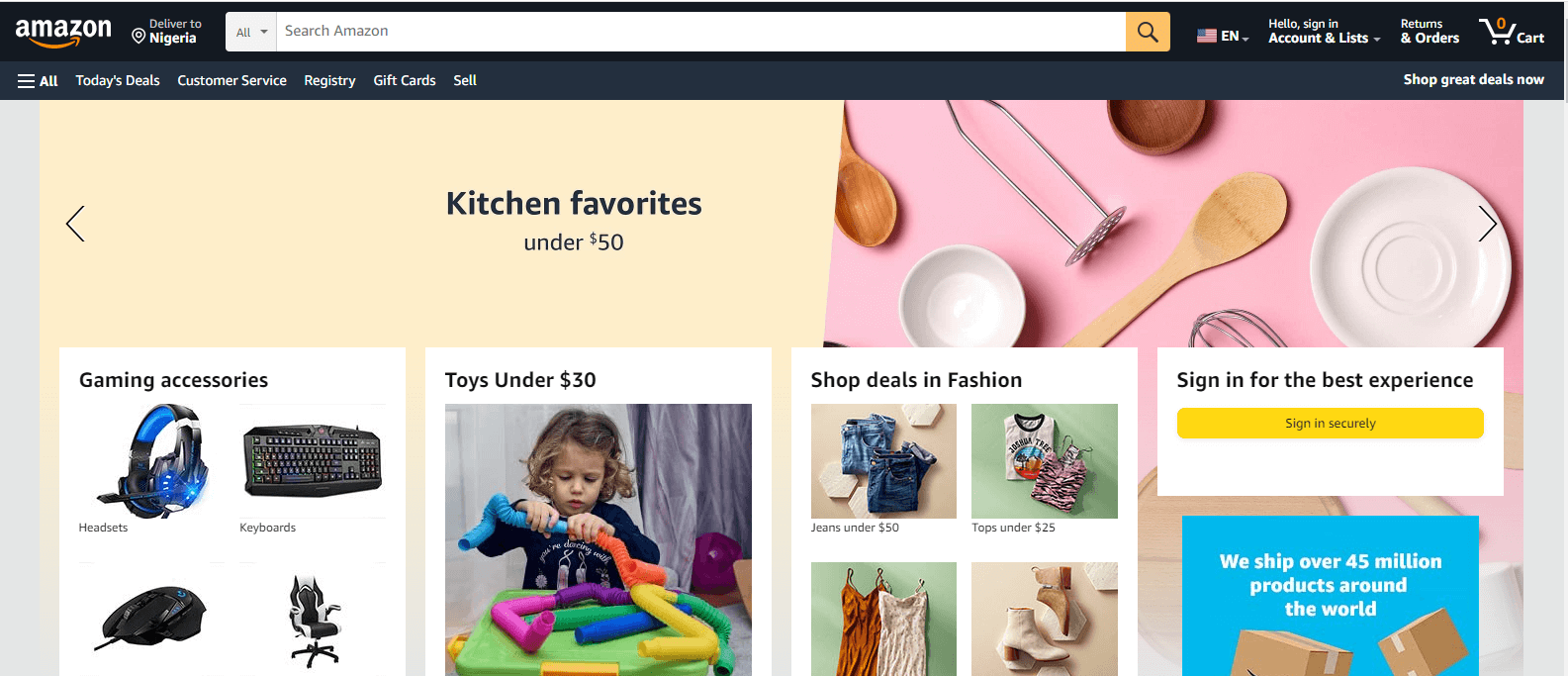This screenshot has width=1568, height=676.
Task: Advance carousel with right arrow
Action: pos(1487,224)
